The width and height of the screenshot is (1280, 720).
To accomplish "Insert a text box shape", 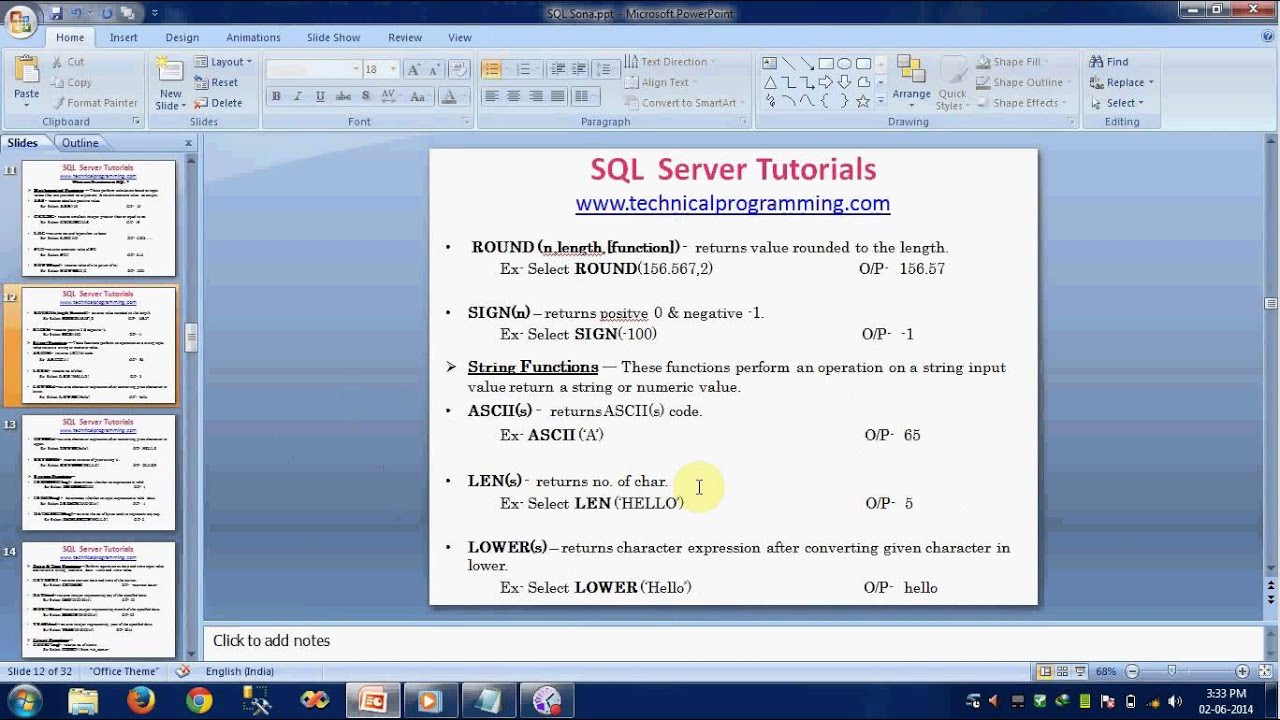I will (x=769, y=63).
